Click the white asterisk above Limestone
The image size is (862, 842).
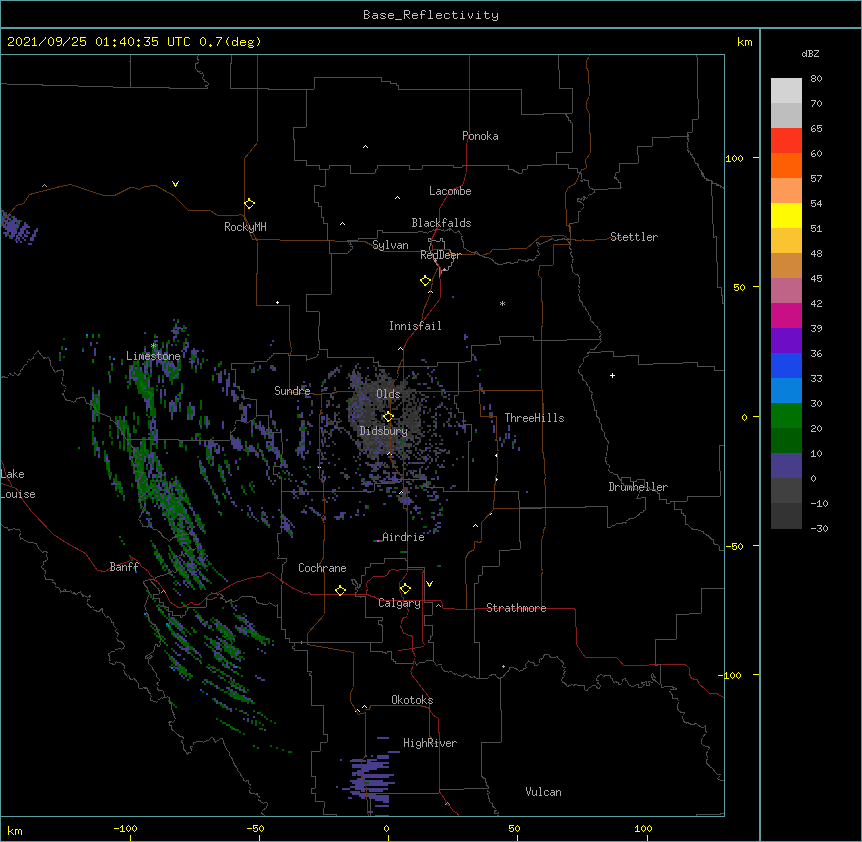tap(153, 346)
